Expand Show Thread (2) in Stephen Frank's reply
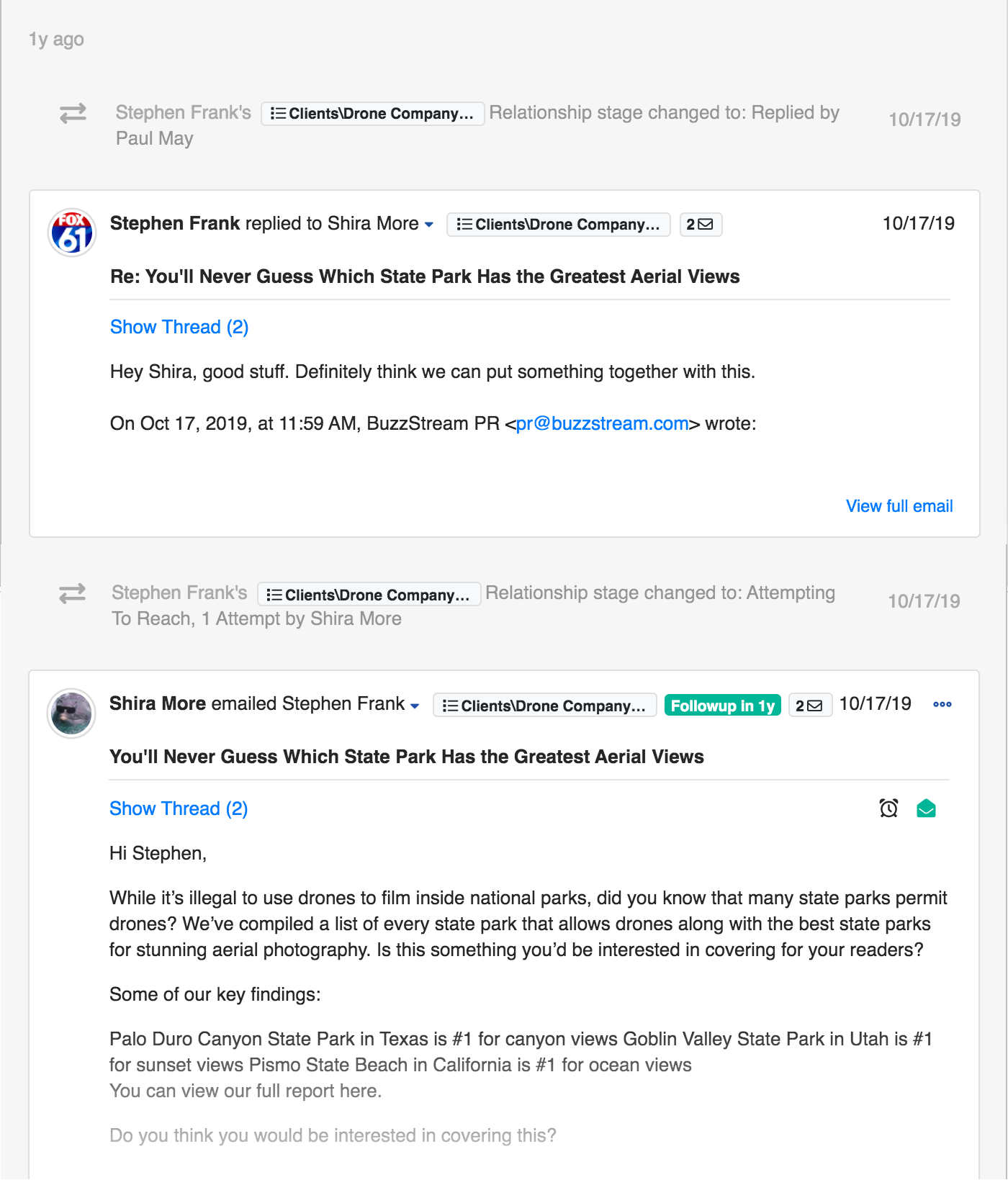Viewport: 1008px width, 1180px height. (179, 327)
